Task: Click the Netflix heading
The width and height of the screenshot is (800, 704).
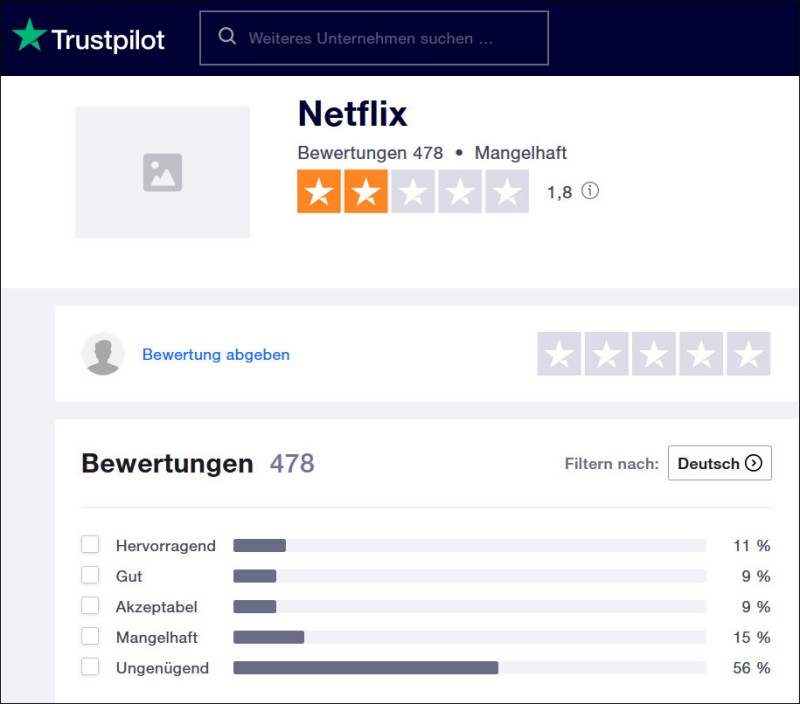Action: pos(353,113)
